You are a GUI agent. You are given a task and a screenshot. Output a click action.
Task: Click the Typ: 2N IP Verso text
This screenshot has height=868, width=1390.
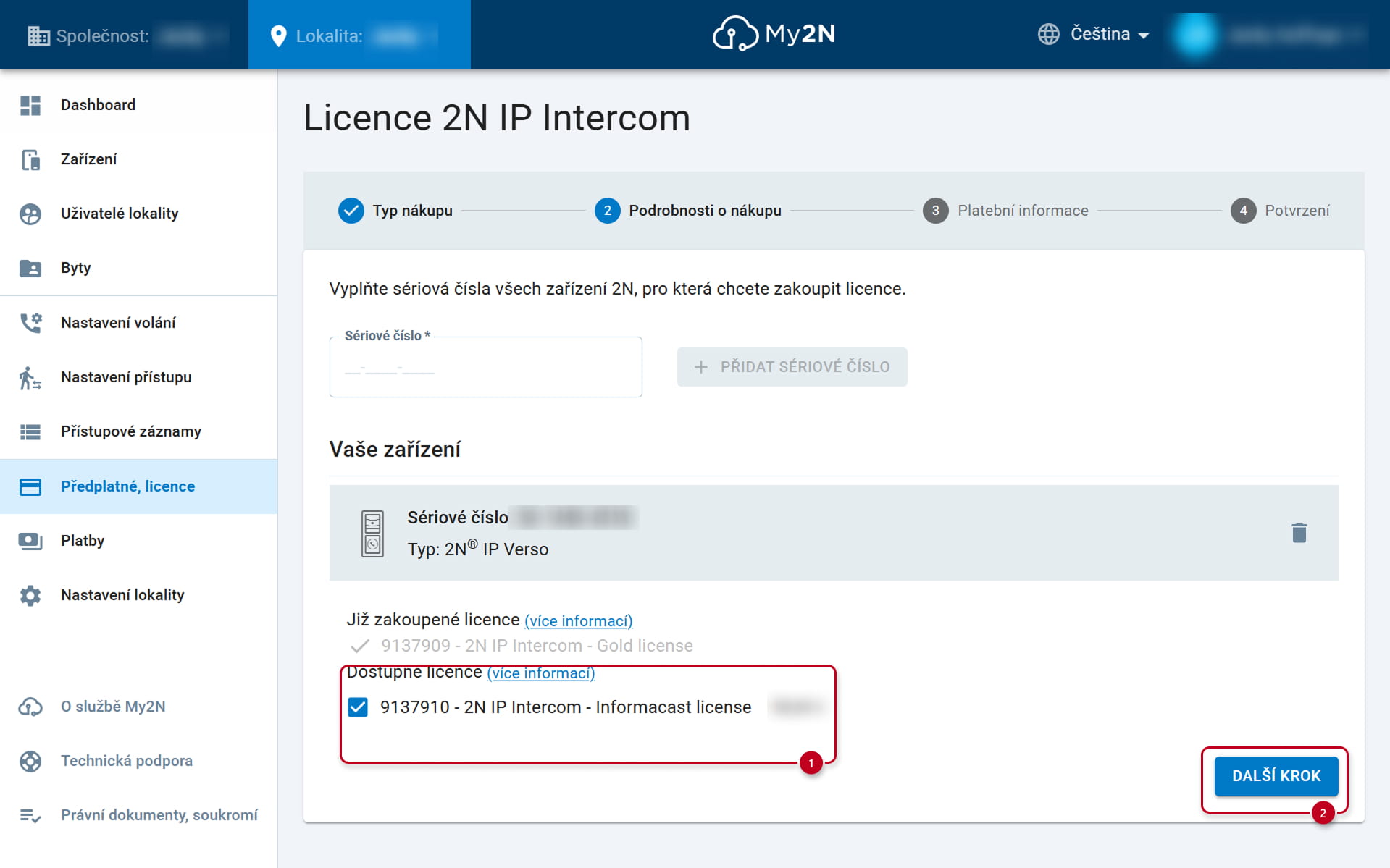(x=478, y=549)
